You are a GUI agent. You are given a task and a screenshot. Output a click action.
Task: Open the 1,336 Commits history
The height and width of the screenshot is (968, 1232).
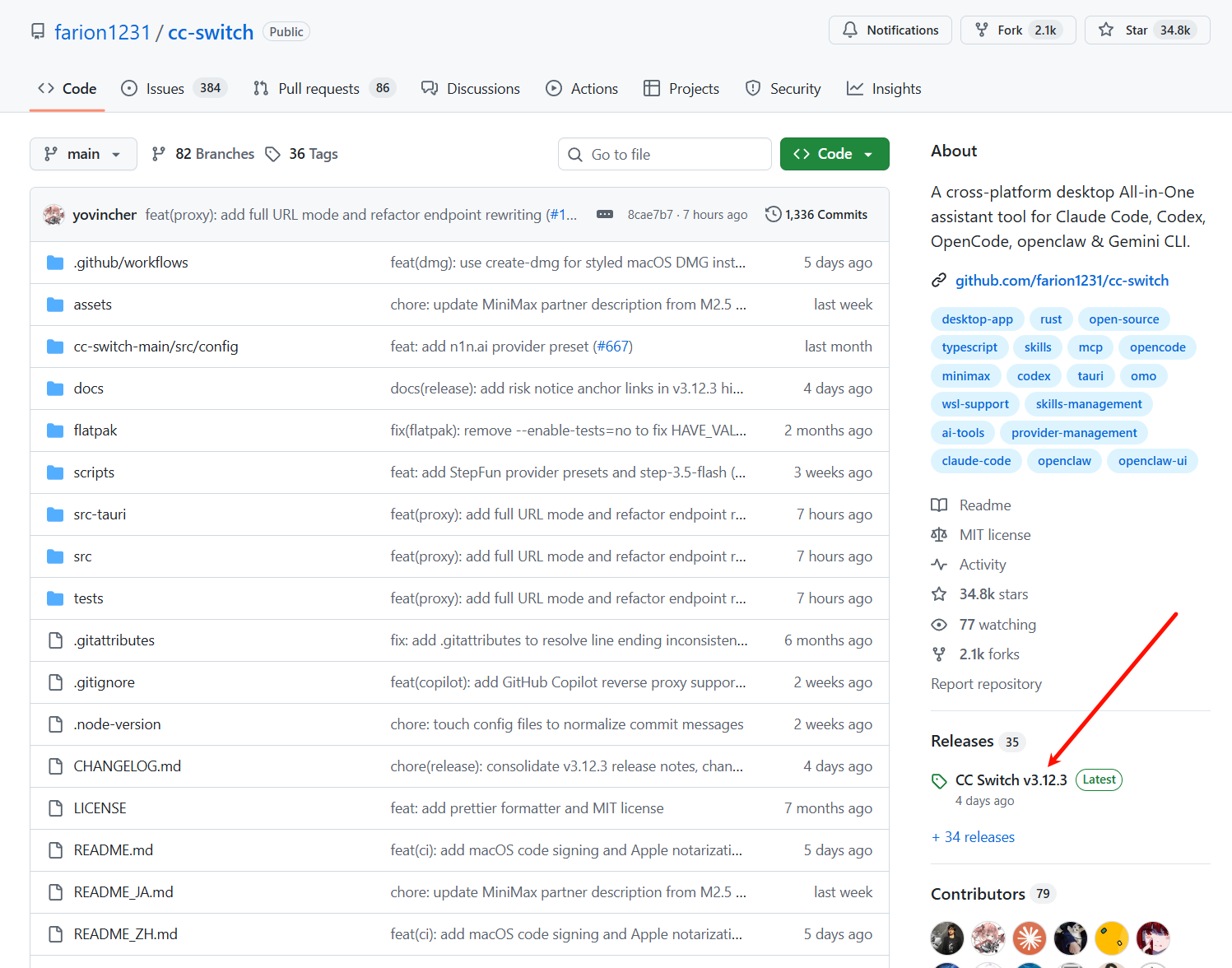click(x=816, y=215)
